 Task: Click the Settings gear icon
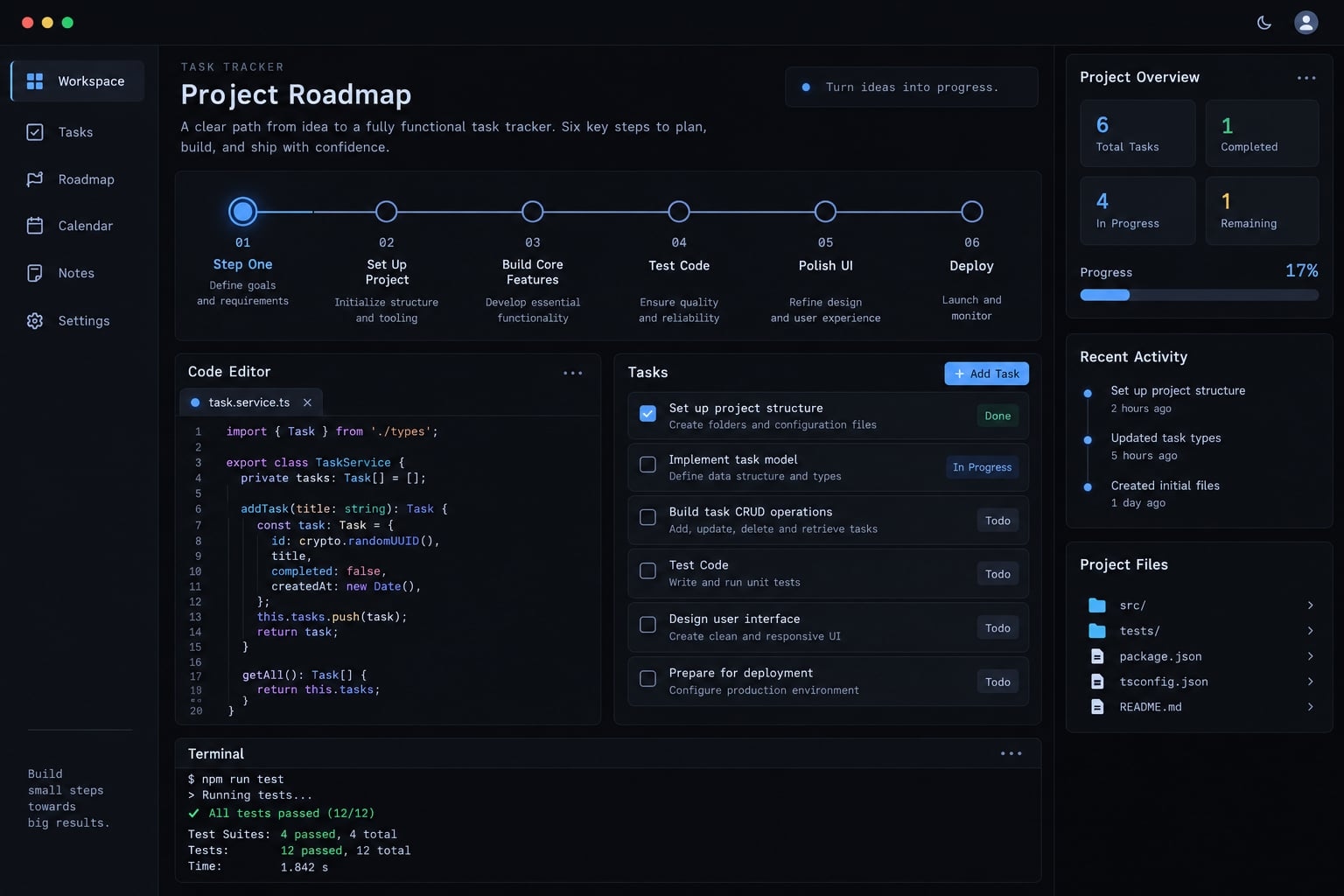[35, 321]
